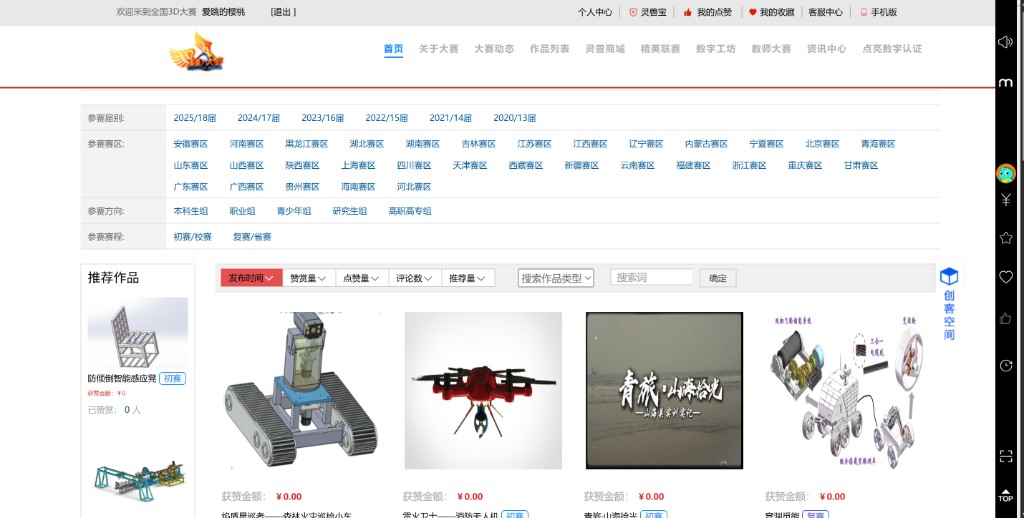Select the 青少年组 direction
Image resolution: width=1024 pixels, height=518 pixels.
tap(294, 211)
